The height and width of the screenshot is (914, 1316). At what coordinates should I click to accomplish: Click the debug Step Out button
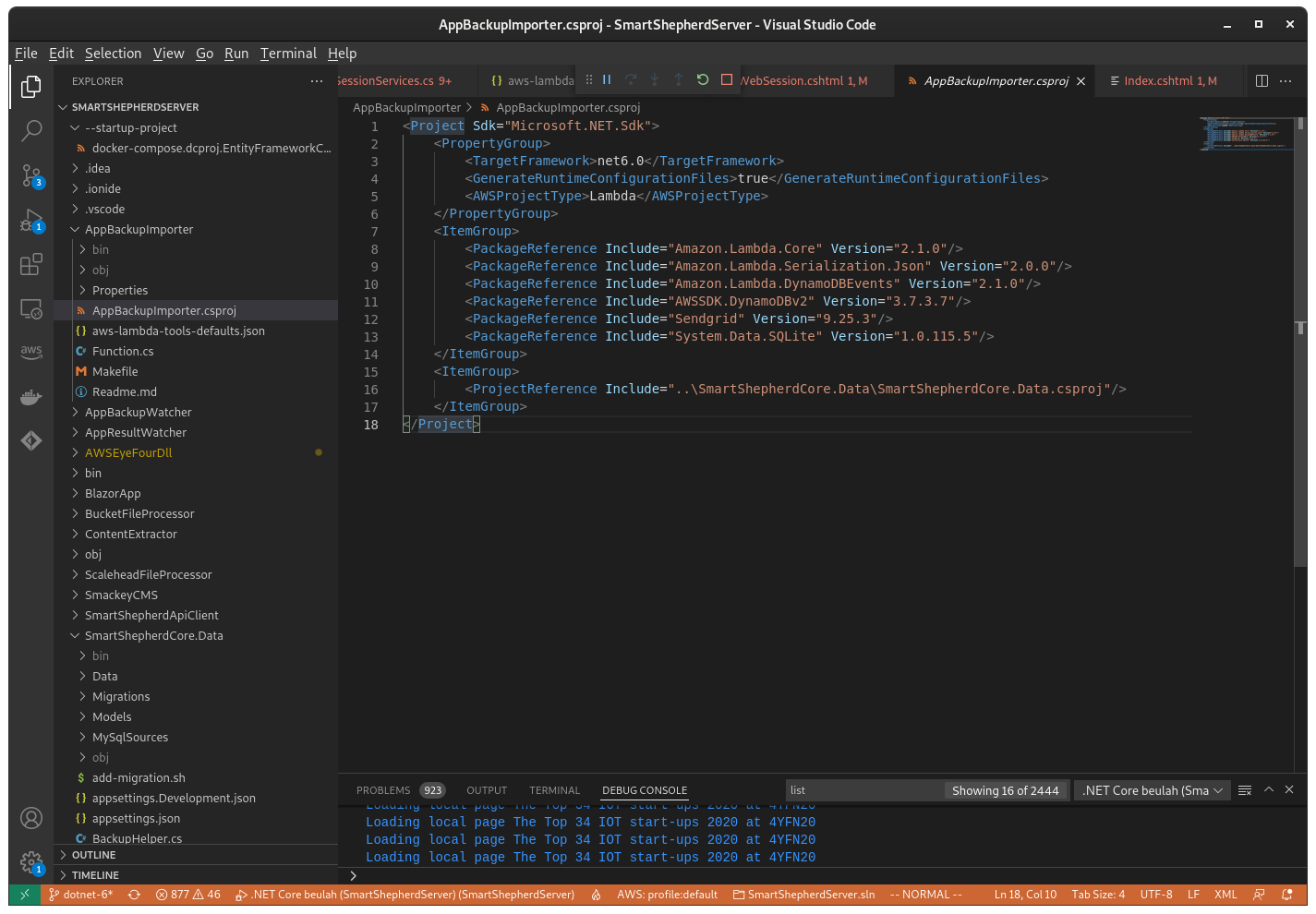tap(679, 80)
